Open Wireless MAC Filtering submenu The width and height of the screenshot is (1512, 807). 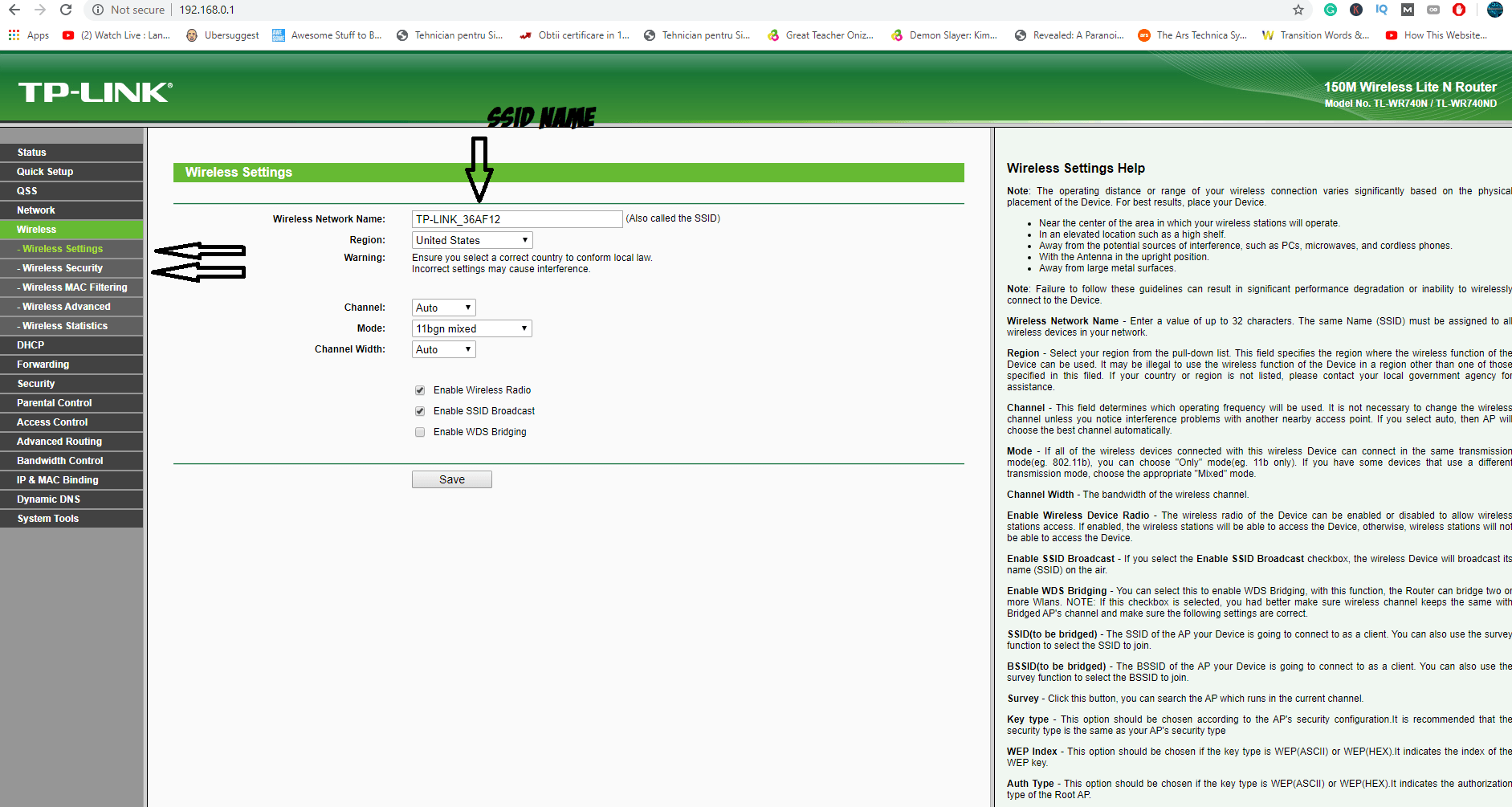(71, 287)
